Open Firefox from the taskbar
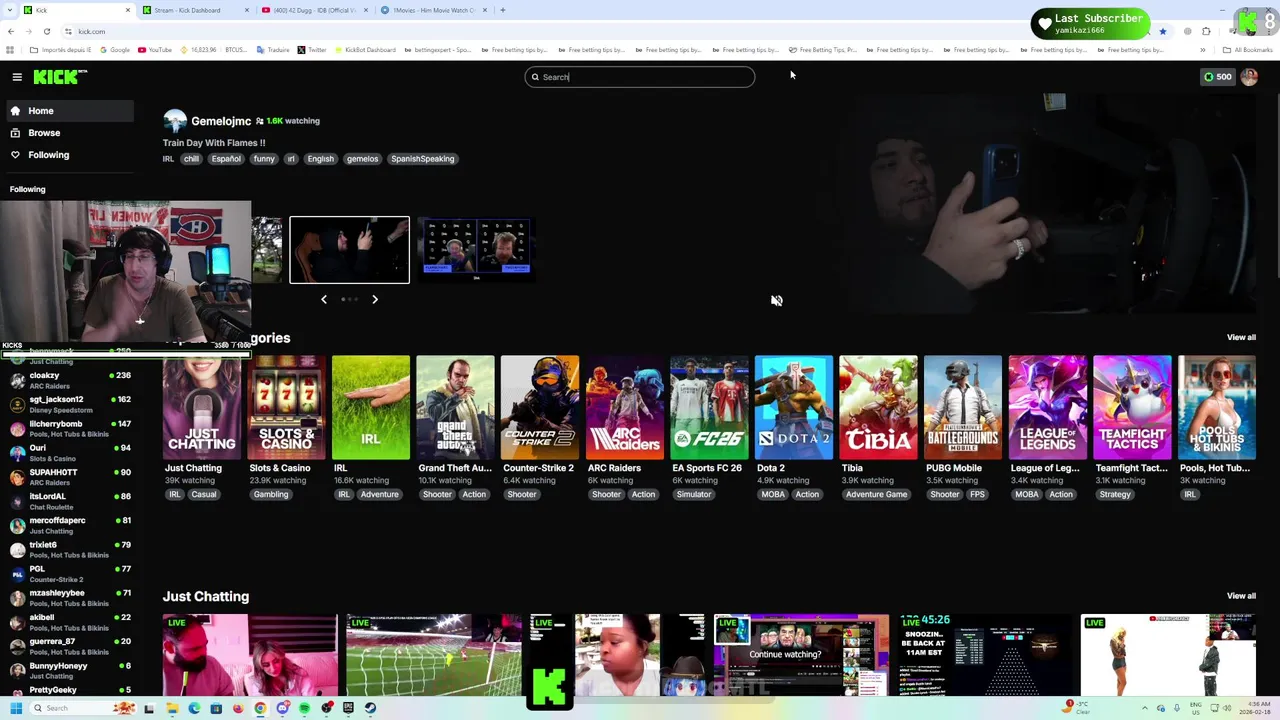The width and height of the screenshot is (1280, 720). tap(238, 708)
